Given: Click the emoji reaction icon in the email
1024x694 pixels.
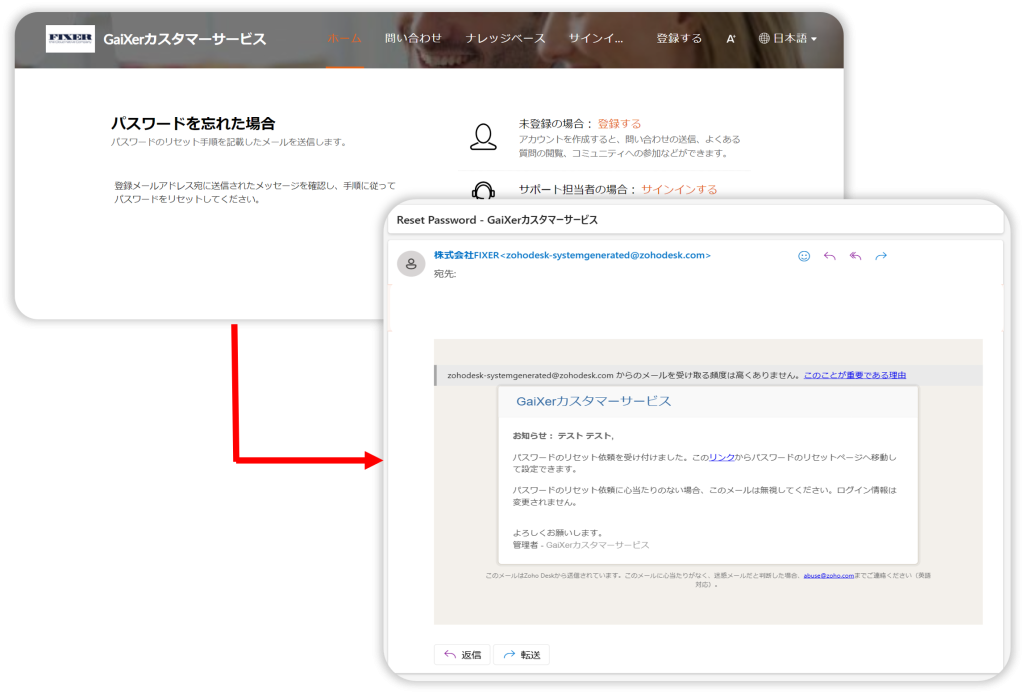Looking at the screenshot, I should pyautogui.click(x=804, y=256).
